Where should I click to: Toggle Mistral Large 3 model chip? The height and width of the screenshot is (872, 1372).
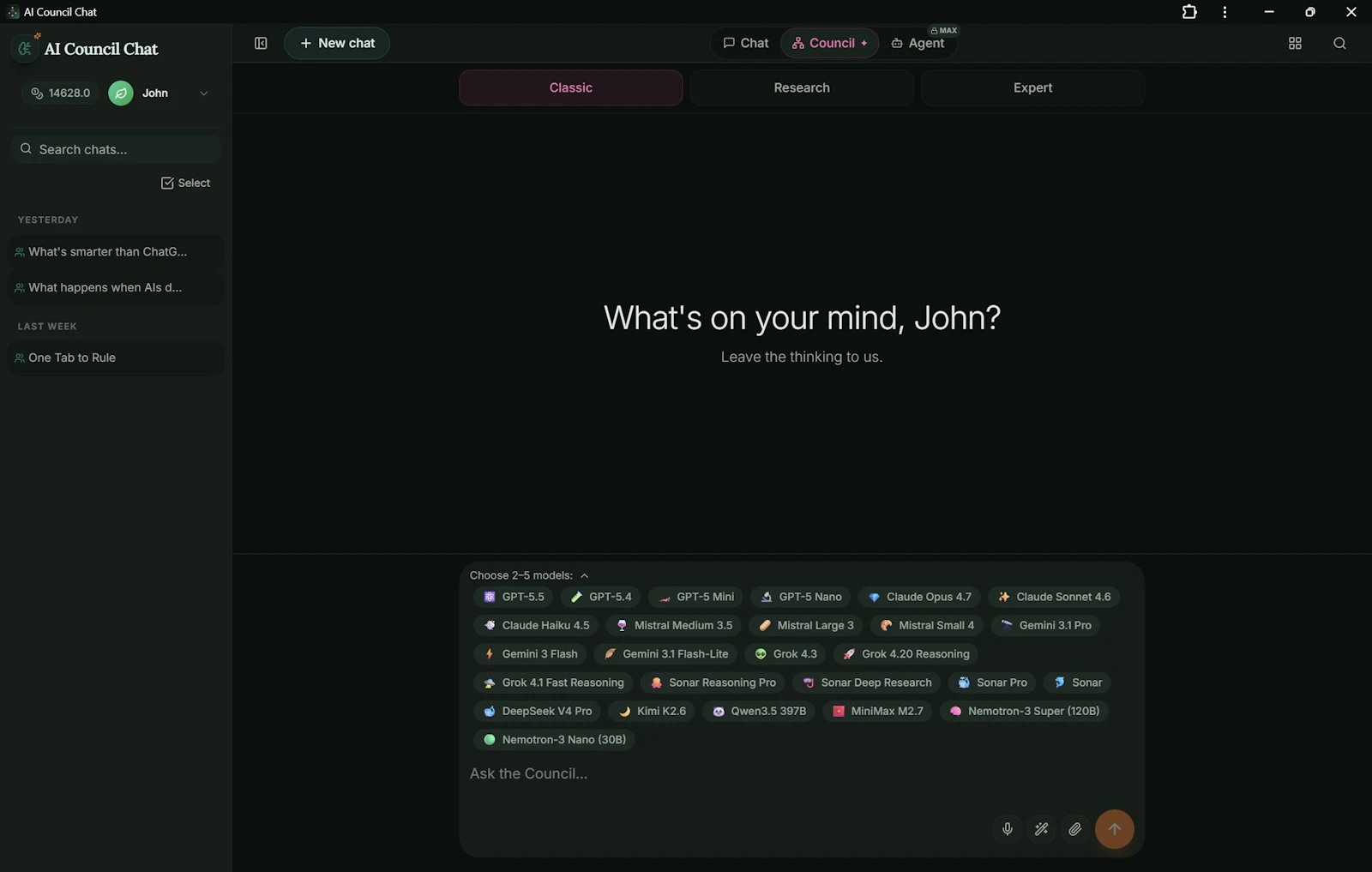pos(806,625)
